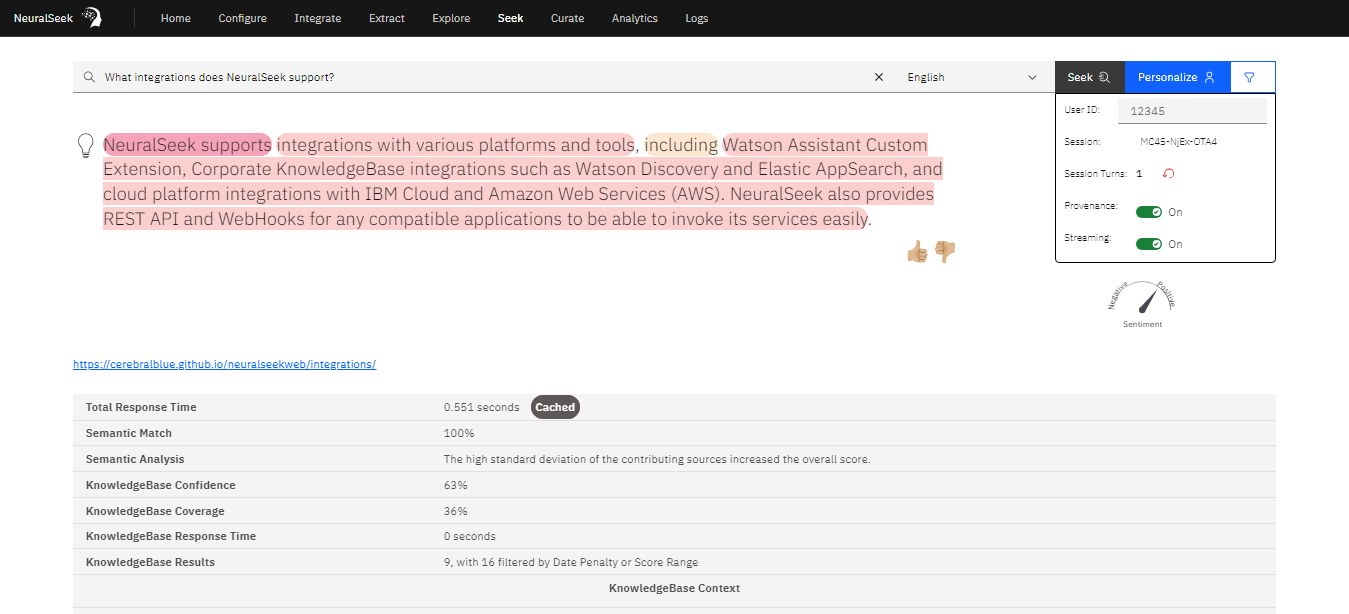This screenshot has width=1349, height=614.
Task: Click the Total Response Time label
Action: pos(141,407)
